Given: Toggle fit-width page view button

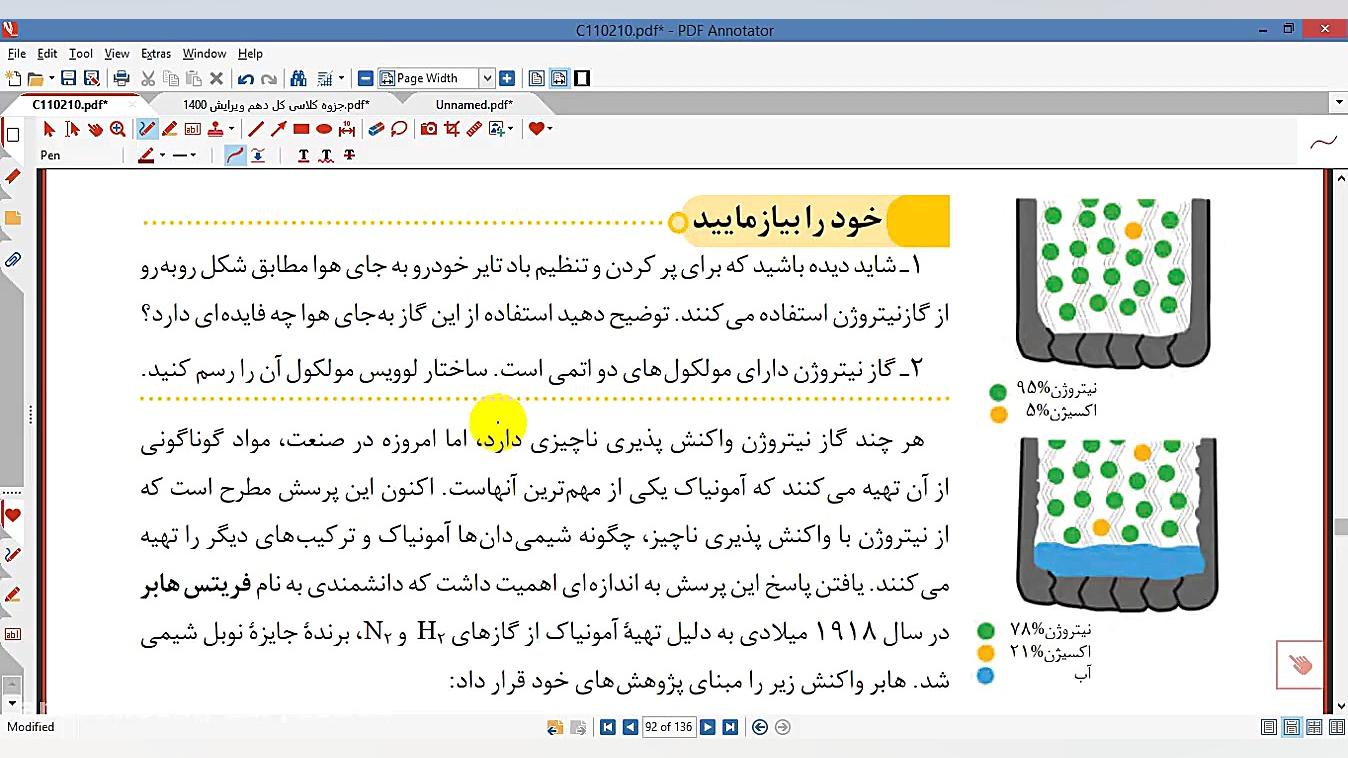Looking at the screenshot, I should (559, 78).
